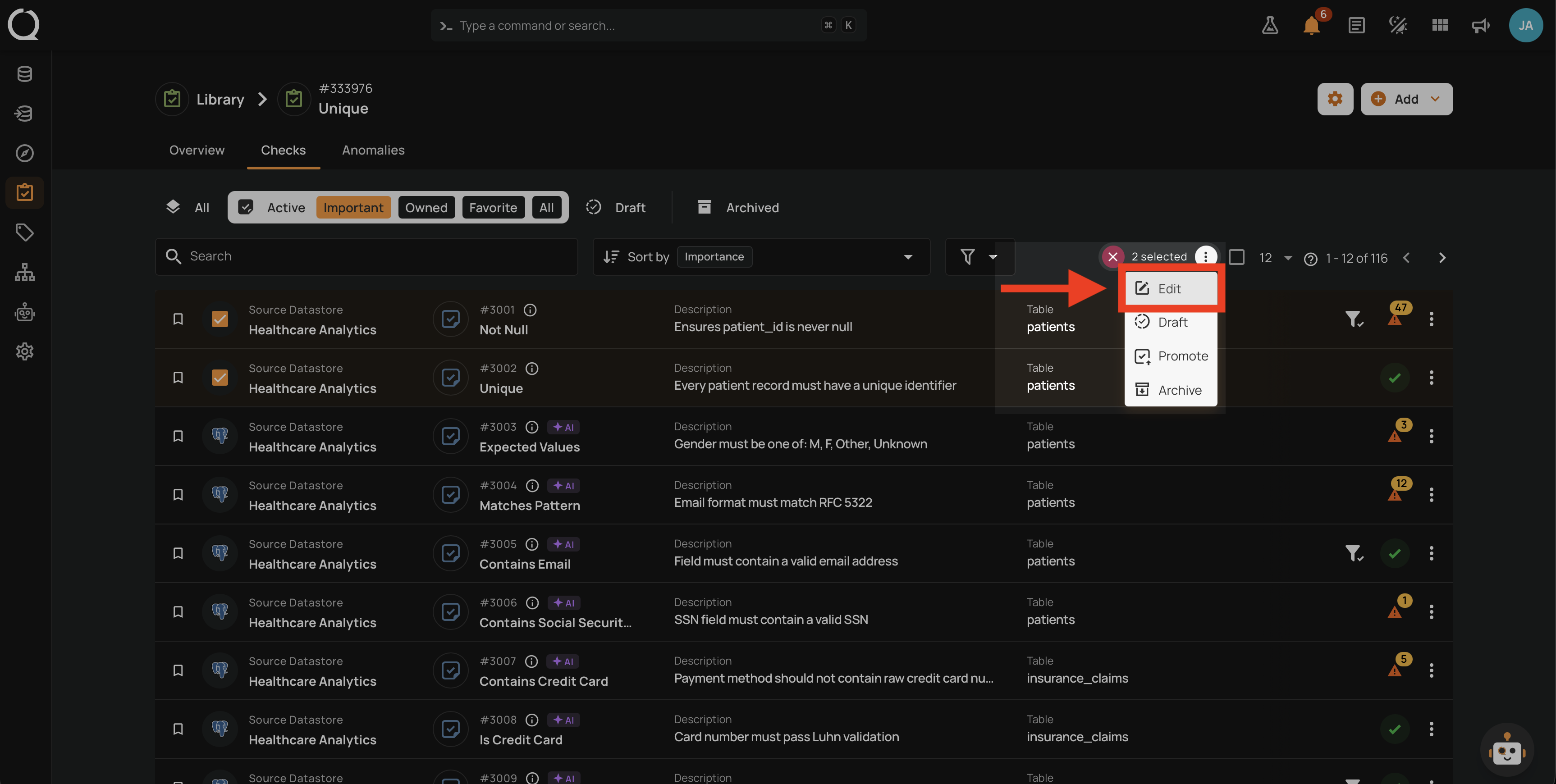Open three-dot menu for #3006 row
This screenshot has width=1556, height=784.
[x=1431, y=612]
